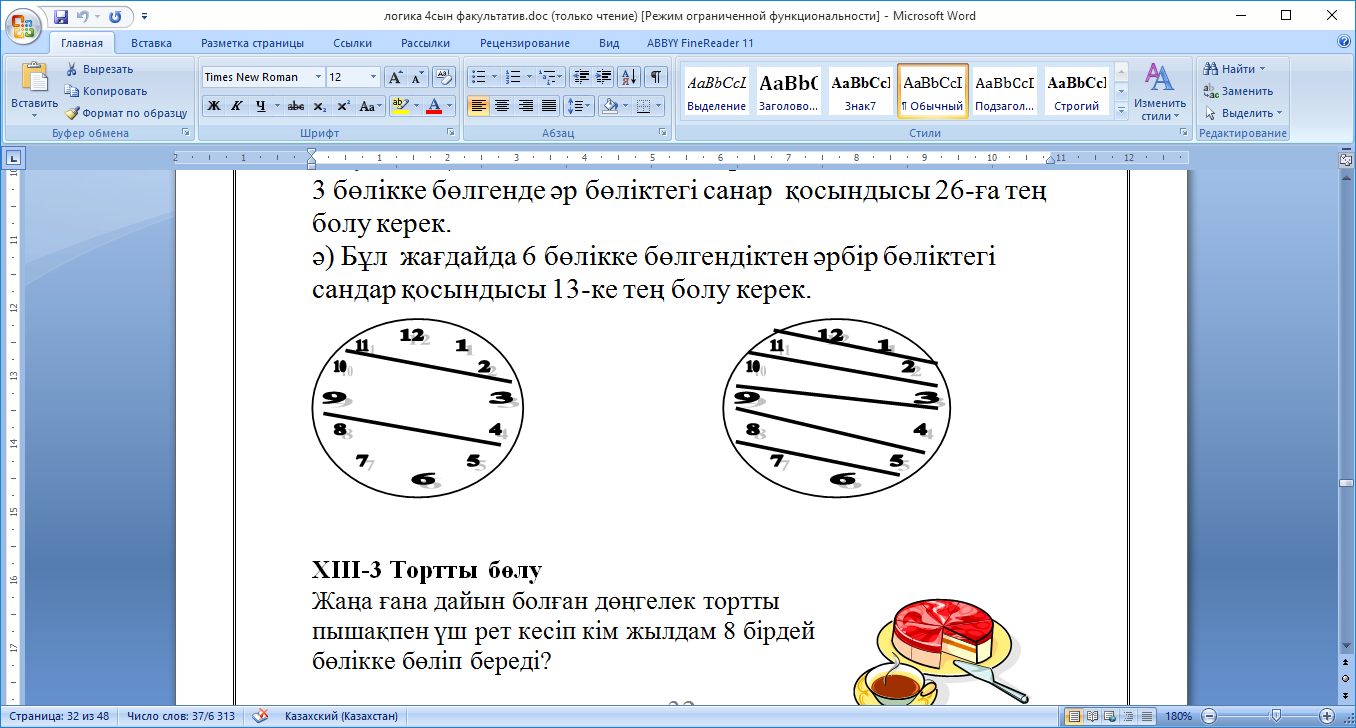The width and height of the screenshot is (1356, 728).
Task: Open change case (Aa) options
Action: [370, 106]
